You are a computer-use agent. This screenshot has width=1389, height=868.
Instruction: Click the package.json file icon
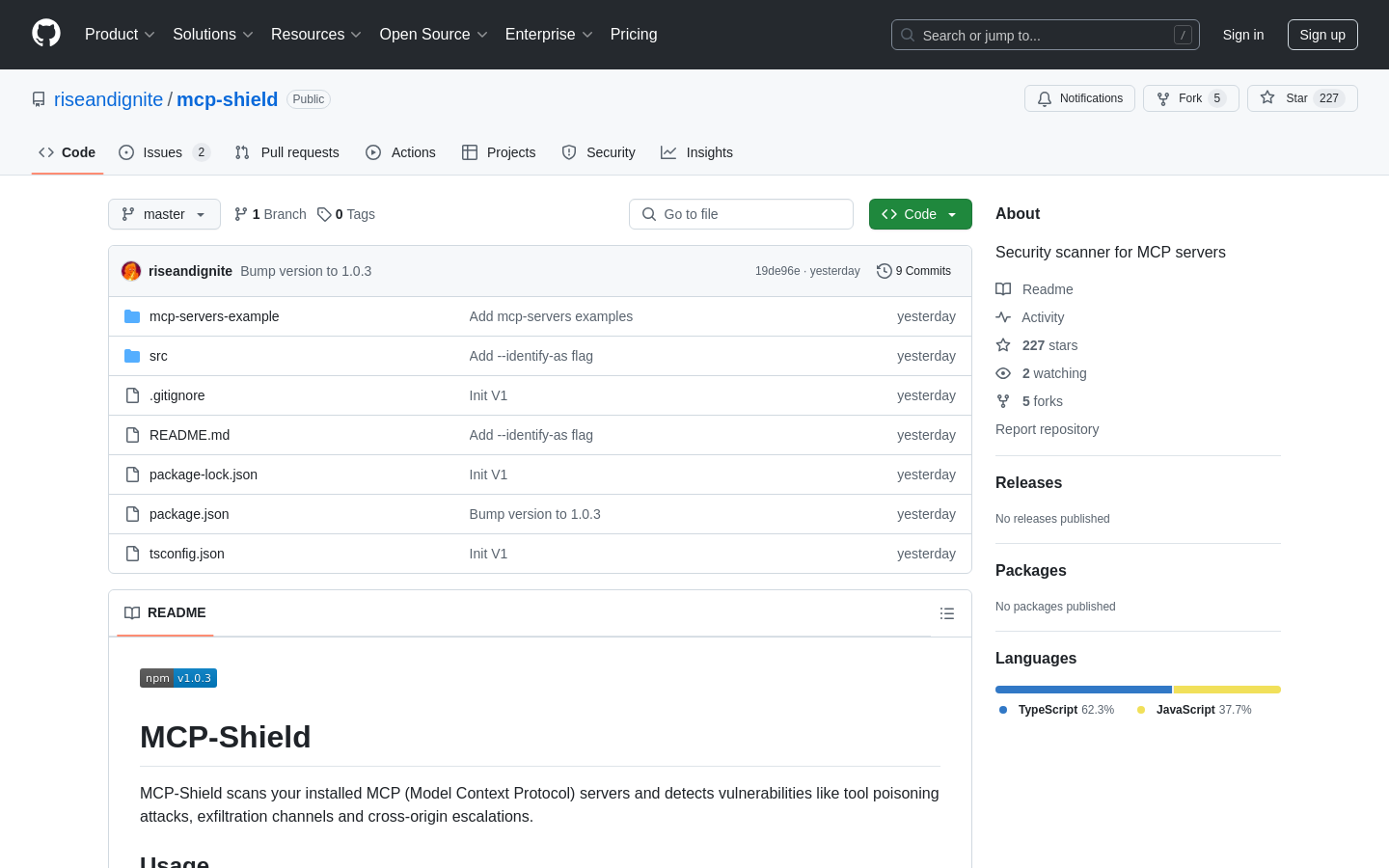[x=132, y=514]
